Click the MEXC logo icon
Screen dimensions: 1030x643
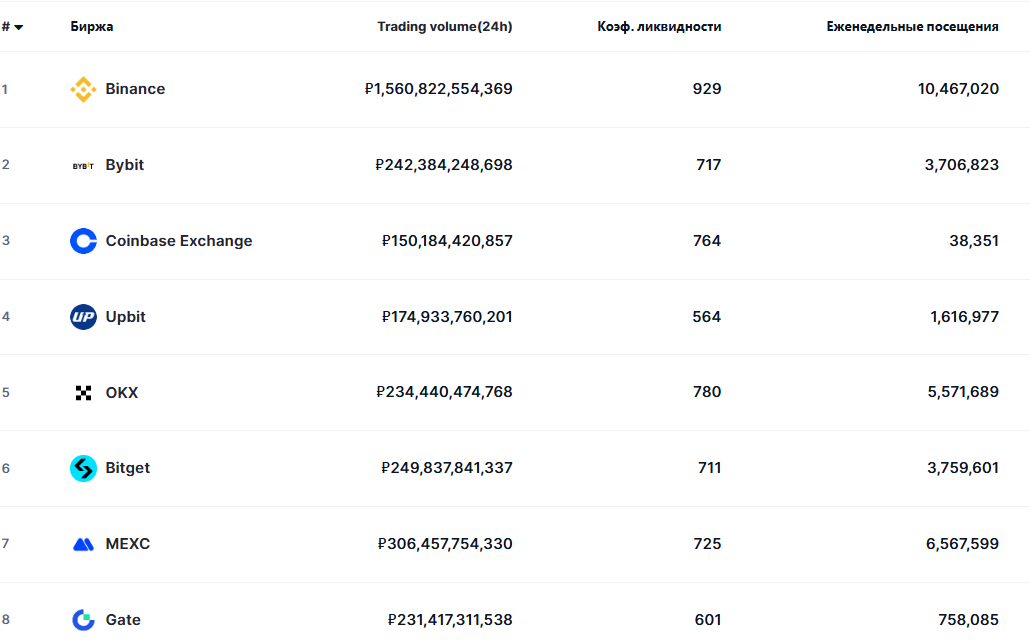(x=83, y=544)
